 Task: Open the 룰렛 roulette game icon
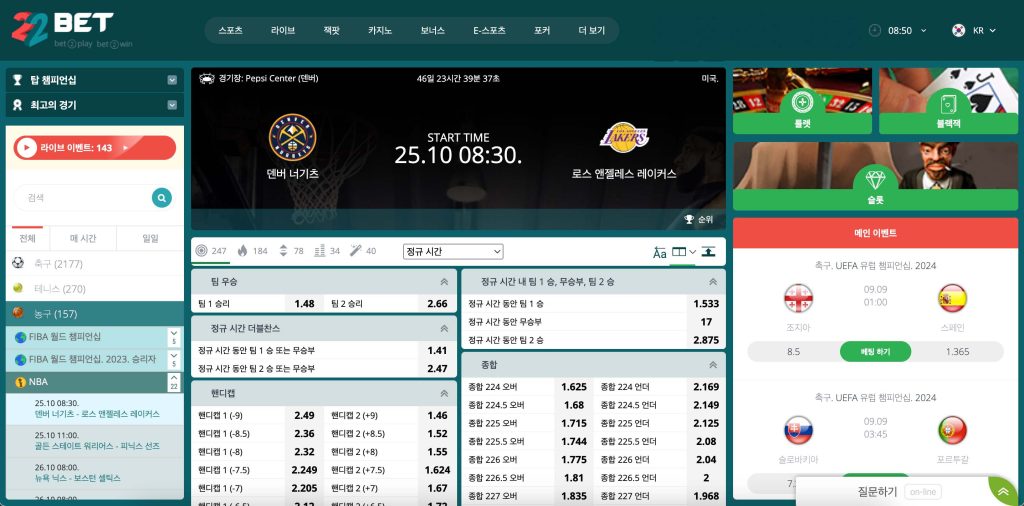(x=802, y=103)
